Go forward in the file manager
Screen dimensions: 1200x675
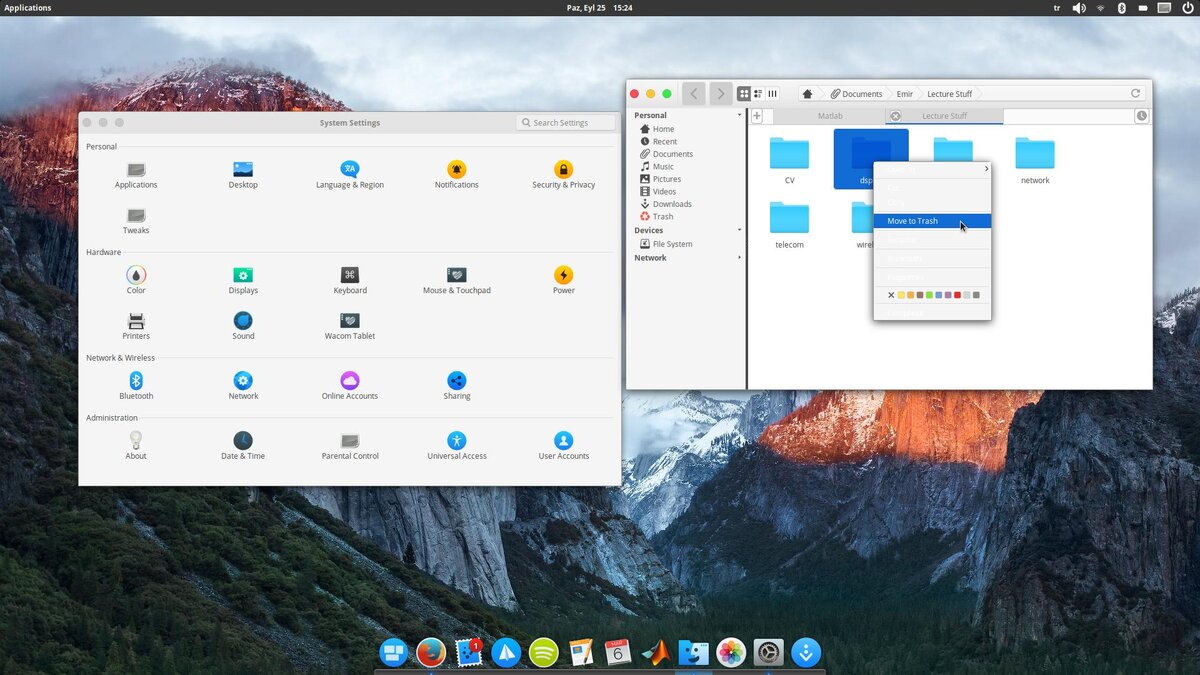[x=720, y=94]
